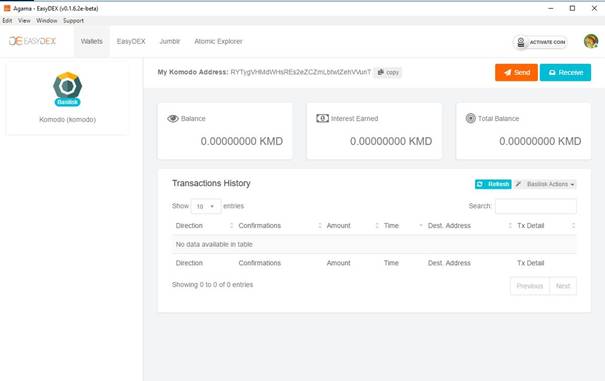Open the View menu
The height and width of the screenshot is (381, 605).
point(24,21)
